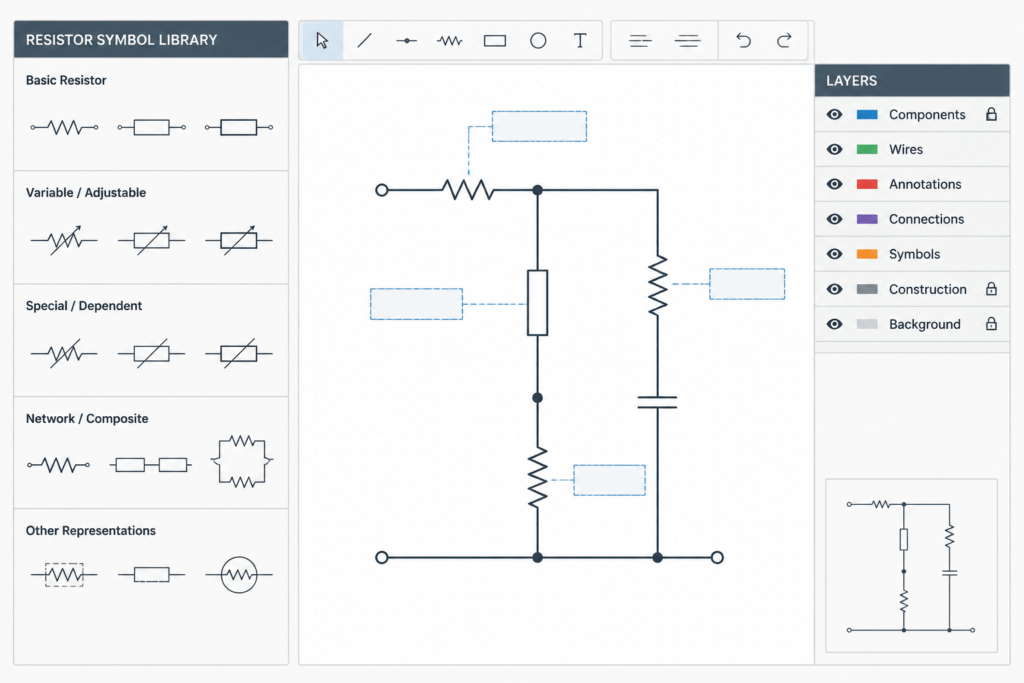Viewport: 1024px width, 683px height.
Task: Choose the last variable box resistor symbol
Action: 238,240
